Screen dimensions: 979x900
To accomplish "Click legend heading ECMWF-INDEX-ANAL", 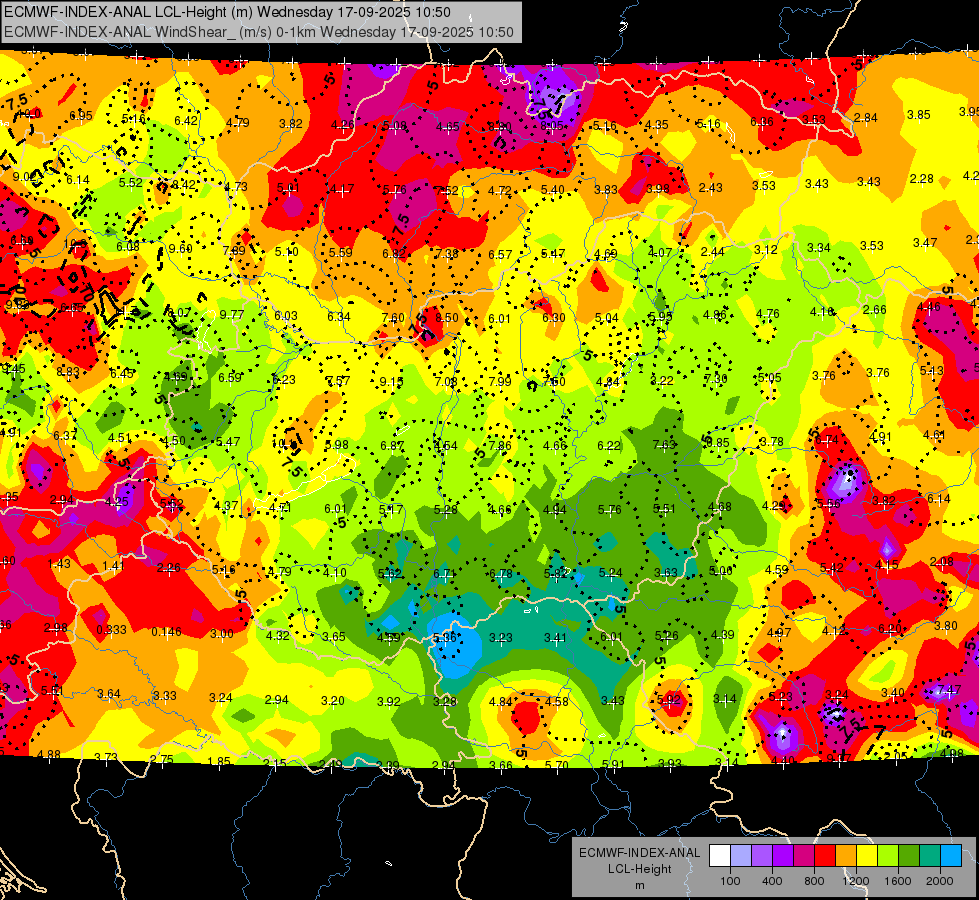I will point(639,853).
